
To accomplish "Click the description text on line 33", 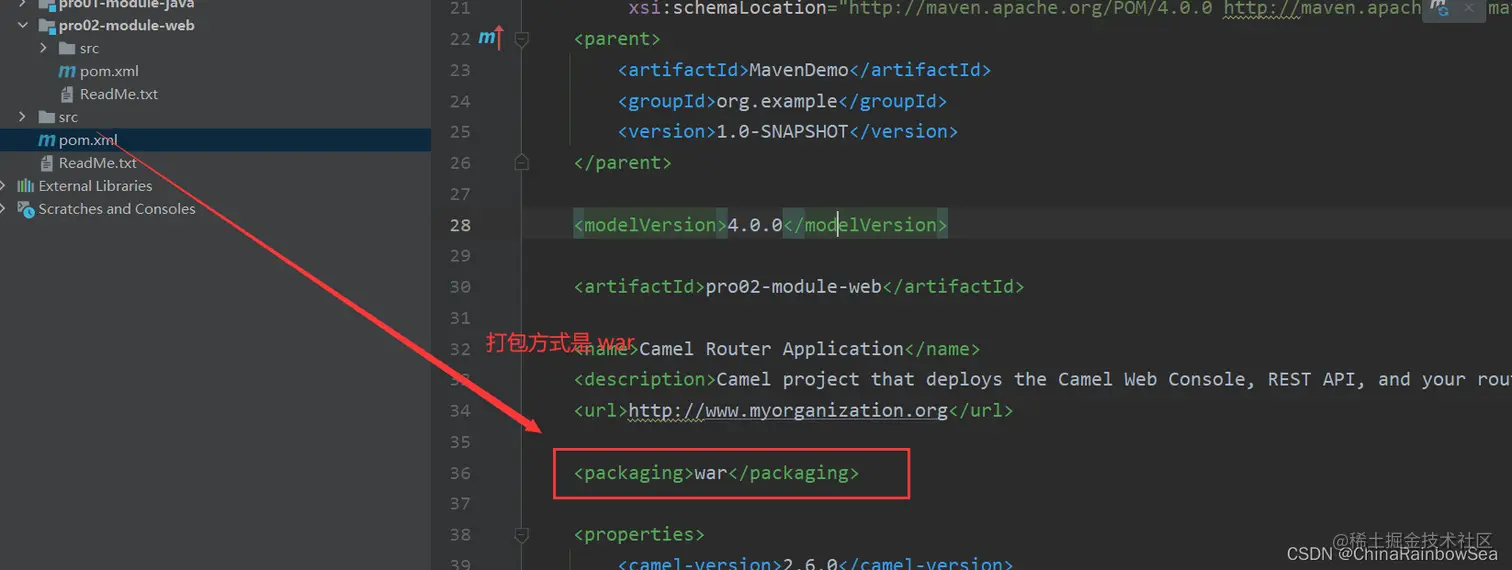I will tap(1114, 379).
